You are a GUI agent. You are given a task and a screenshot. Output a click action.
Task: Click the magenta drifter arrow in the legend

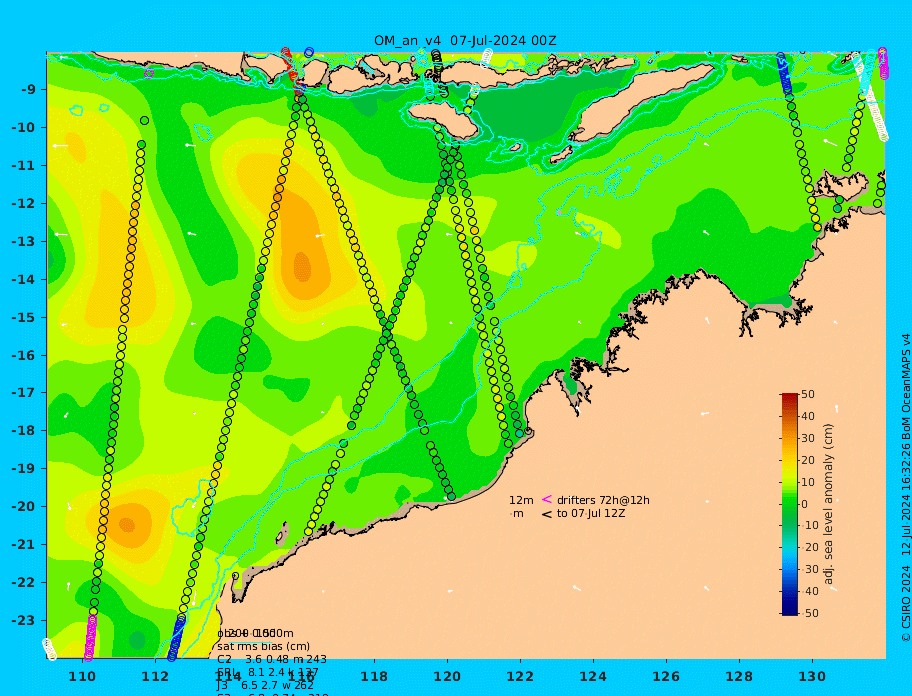tap(547, 499)
